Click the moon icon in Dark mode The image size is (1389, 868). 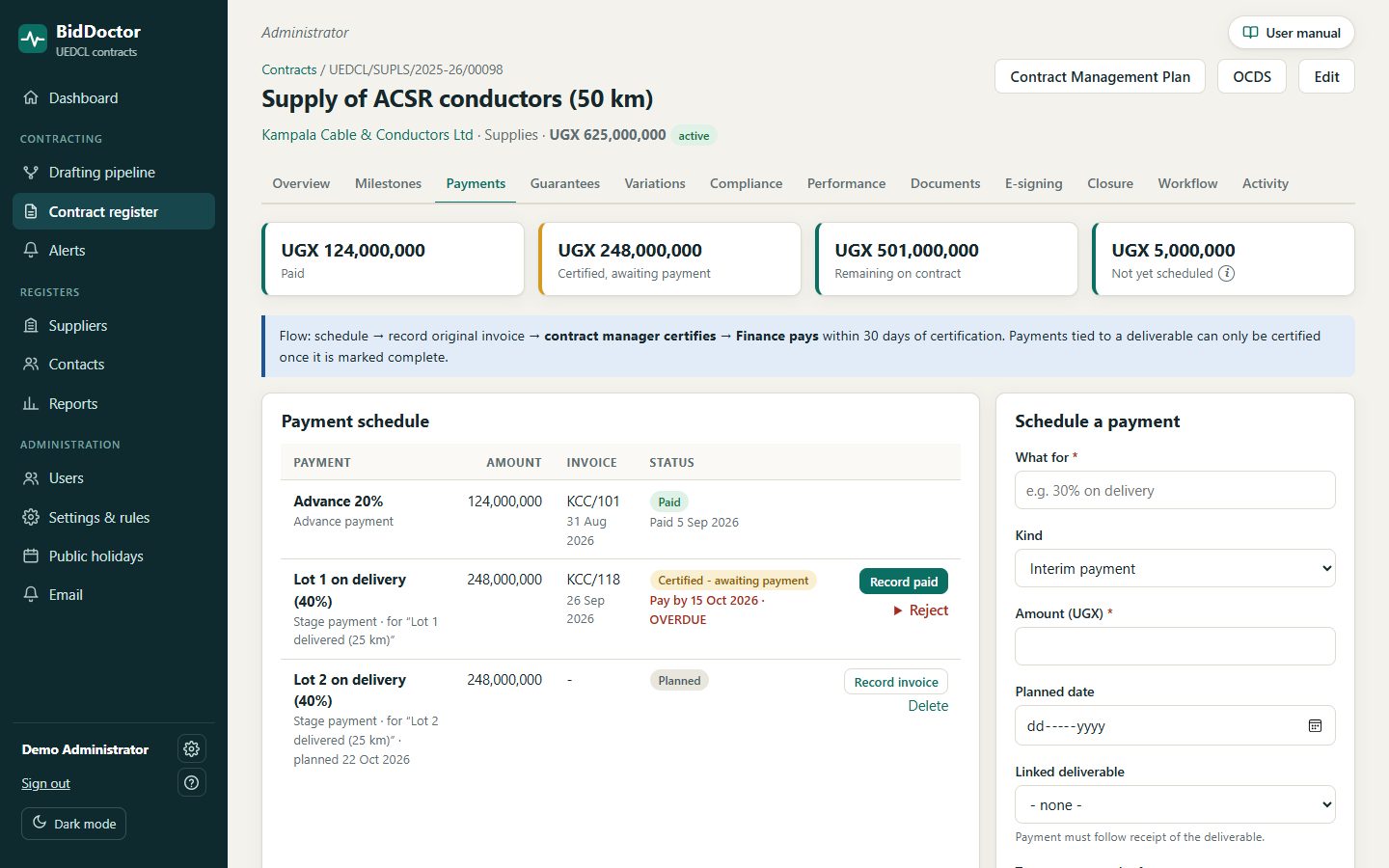point(40,823)
